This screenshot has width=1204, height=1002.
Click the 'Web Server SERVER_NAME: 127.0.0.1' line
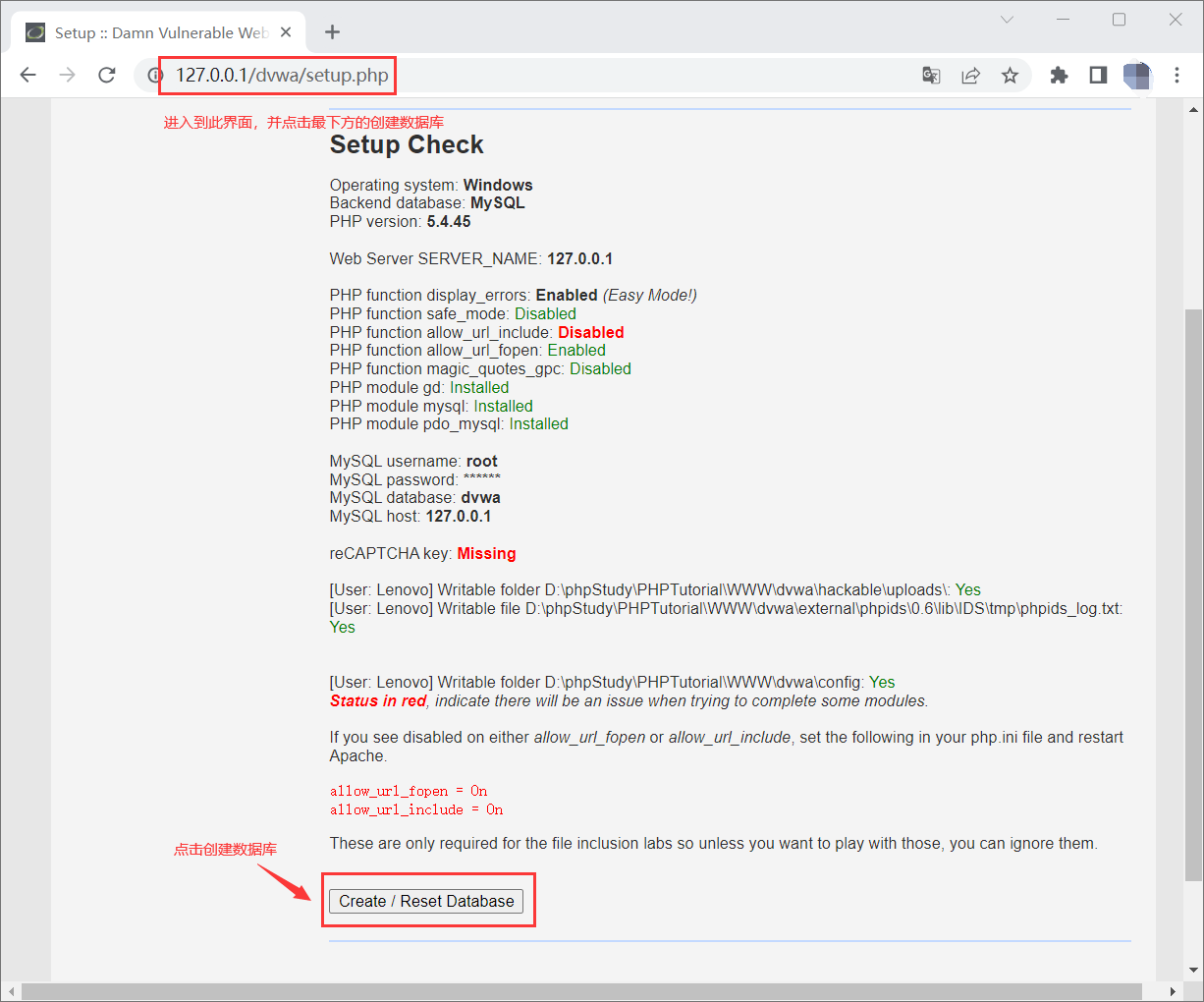[x=471, y=258]
